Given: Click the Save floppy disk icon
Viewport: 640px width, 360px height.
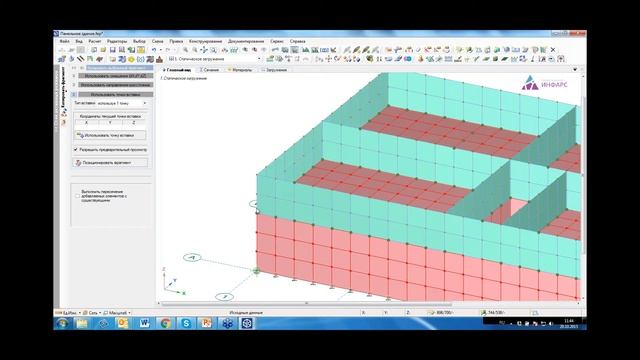Looking at the screenshot, I should coord(113,50).
